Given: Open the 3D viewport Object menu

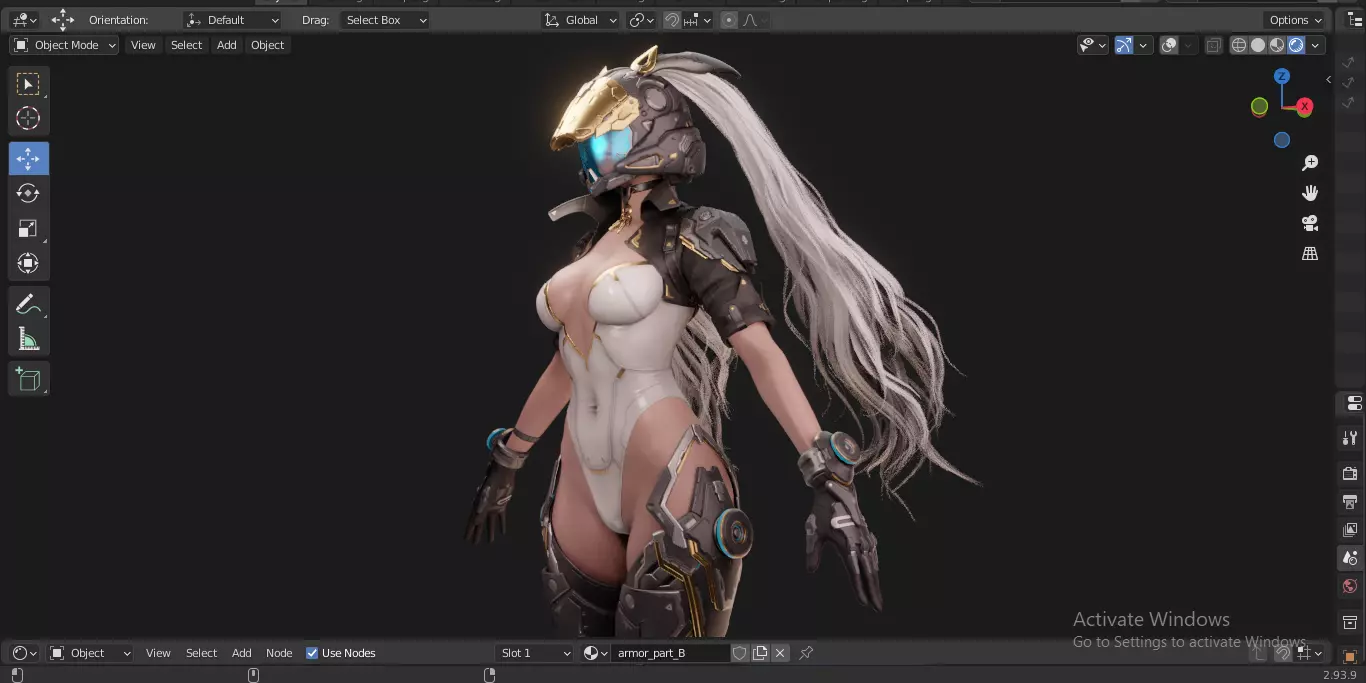Looking at the screenshot, I should tap(267, 45).
